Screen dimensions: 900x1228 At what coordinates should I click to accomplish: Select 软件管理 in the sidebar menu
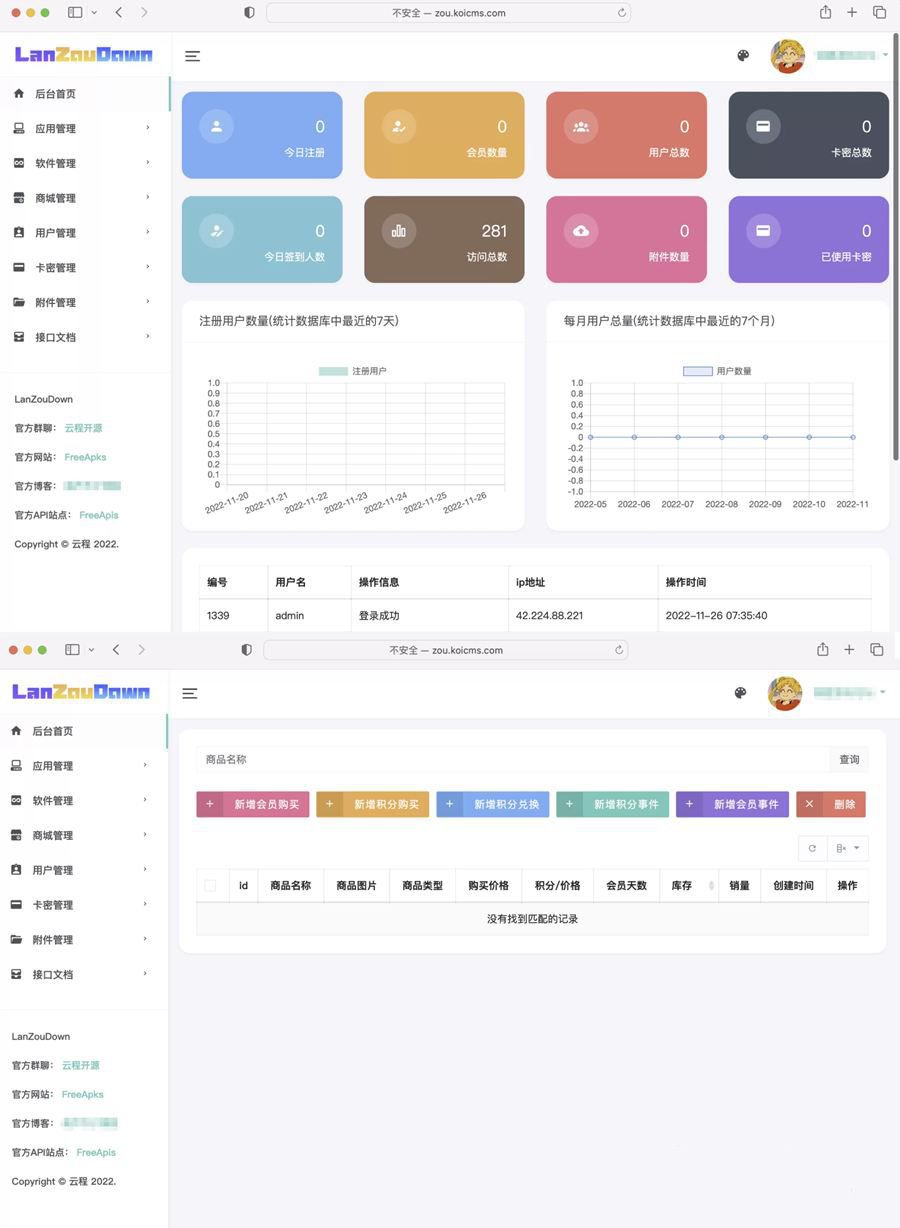[58, 162]
